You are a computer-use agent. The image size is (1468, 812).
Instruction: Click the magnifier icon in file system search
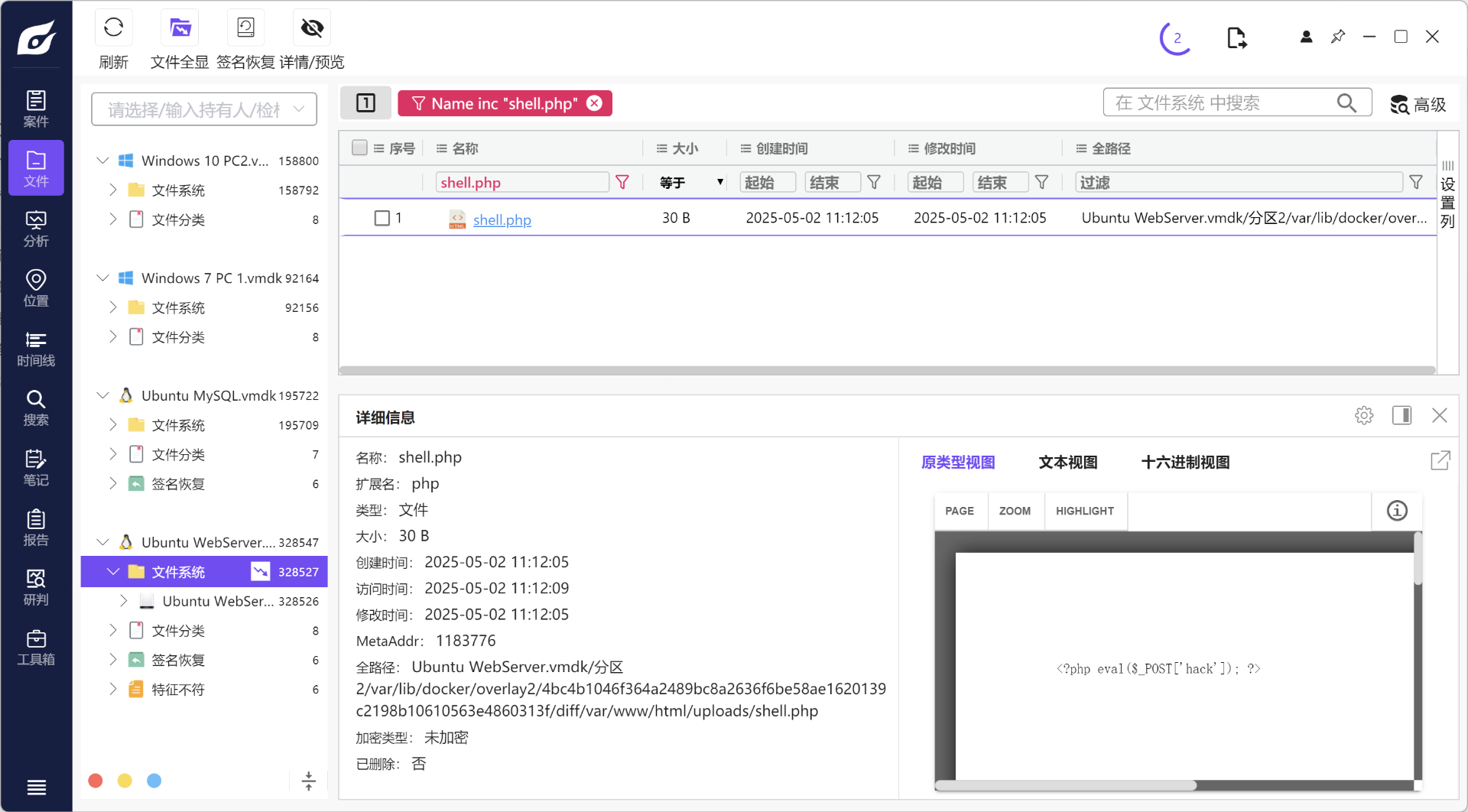pyautogui.click(x=1346, y=102)
